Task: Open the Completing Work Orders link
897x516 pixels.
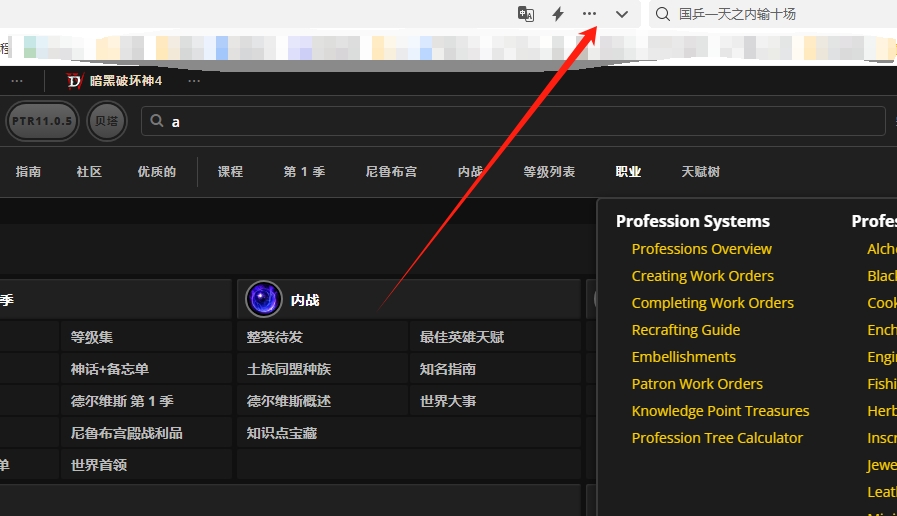Action: (712, 303)
